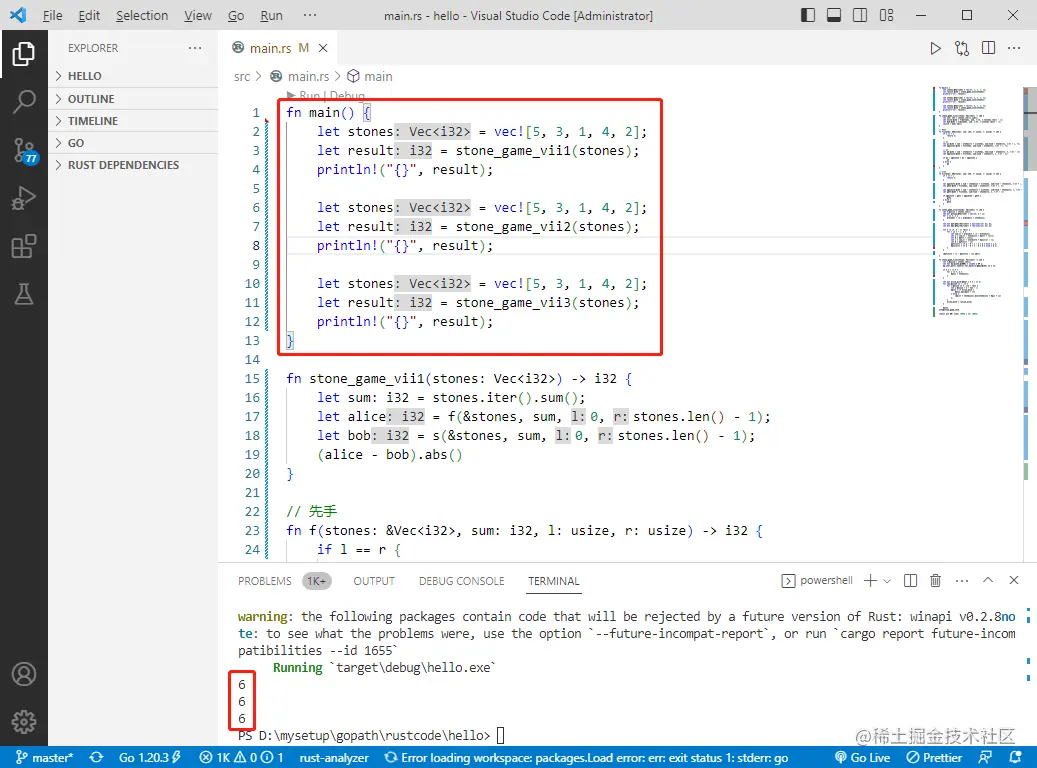
Task: Maximize the panel with up chevron
Action: coord(987,580)
